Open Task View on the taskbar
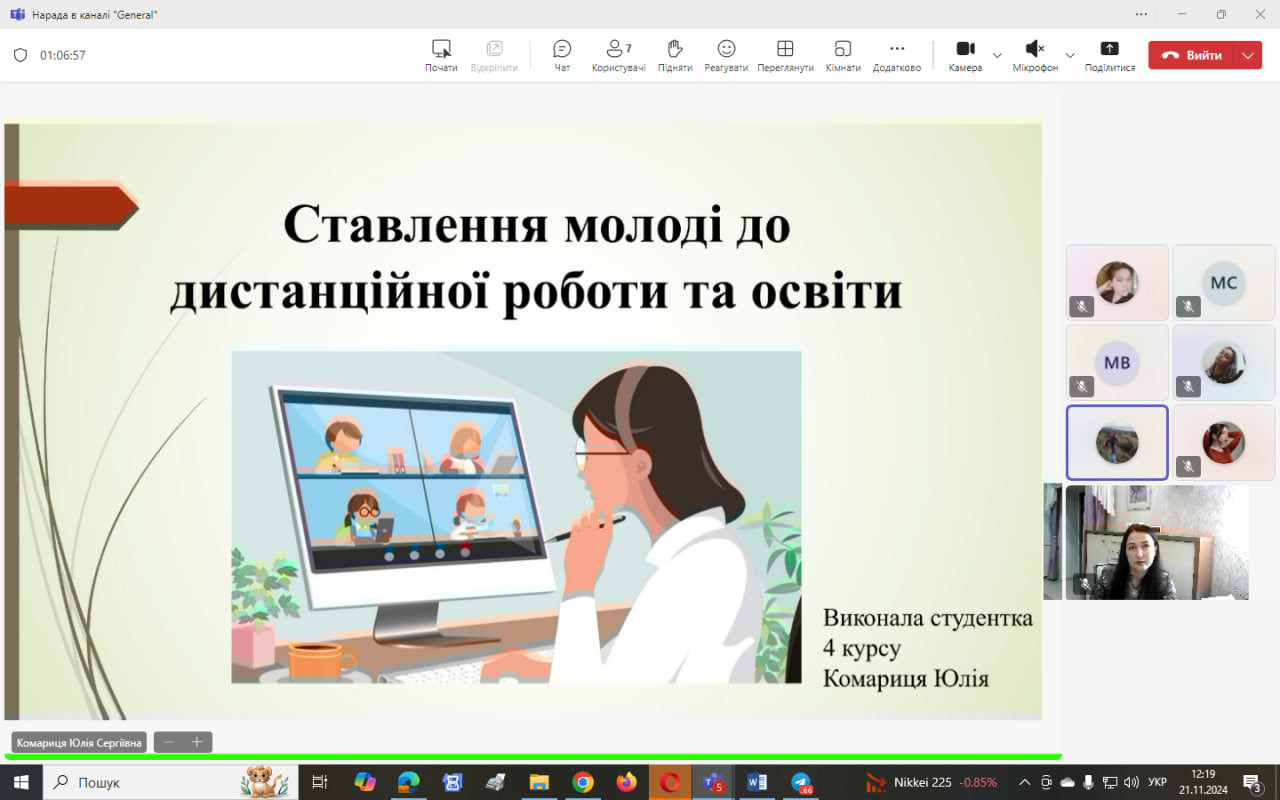Viewport: 1280px width, 800px height. (320, 782)
